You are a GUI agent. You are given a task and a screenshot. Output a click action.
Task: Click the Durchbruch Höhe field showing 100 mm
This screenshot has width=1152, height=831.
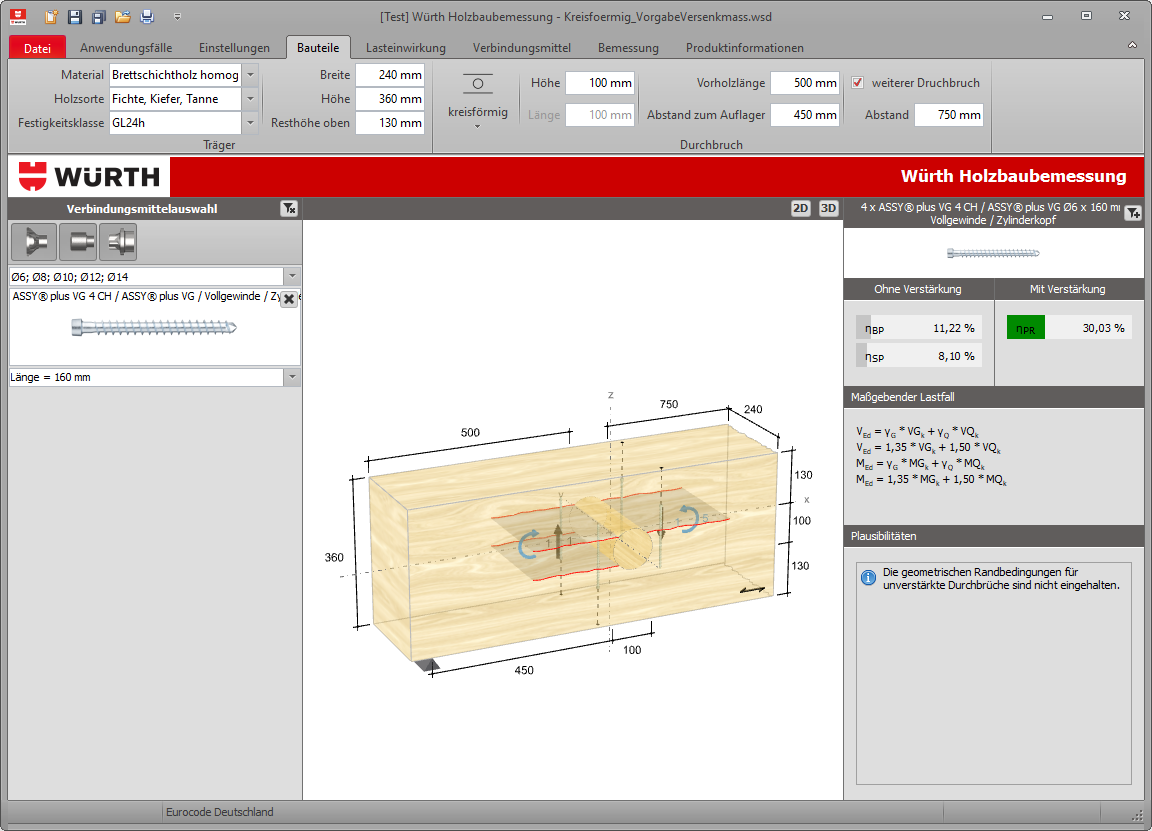tap(600, 83)
